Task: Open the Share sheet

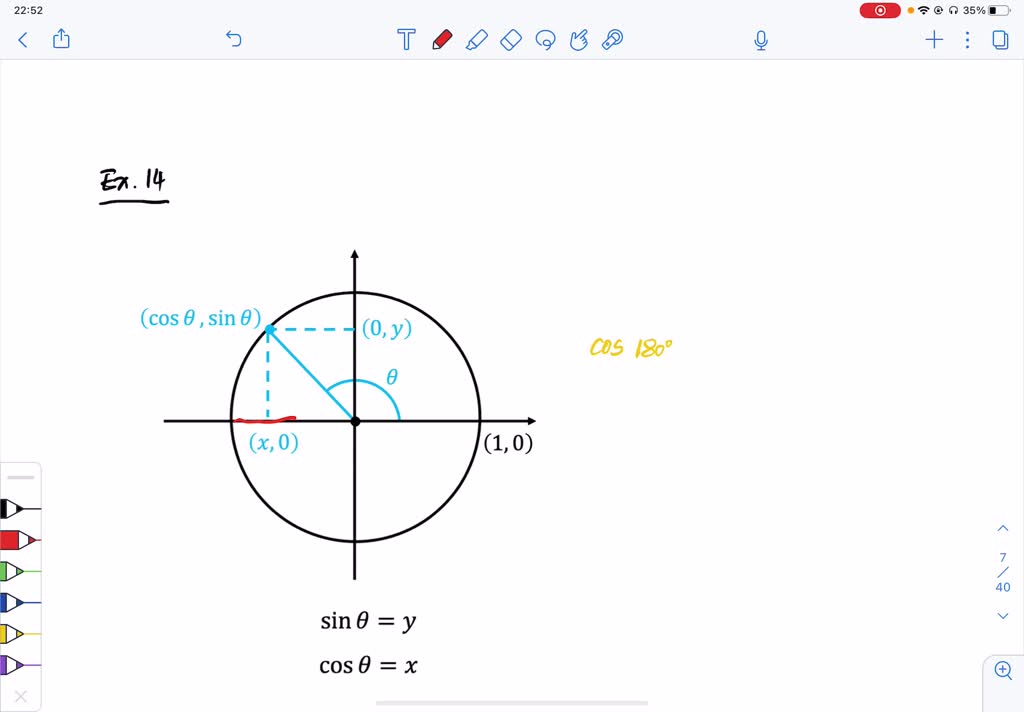Action: click(x=61, y=39)
